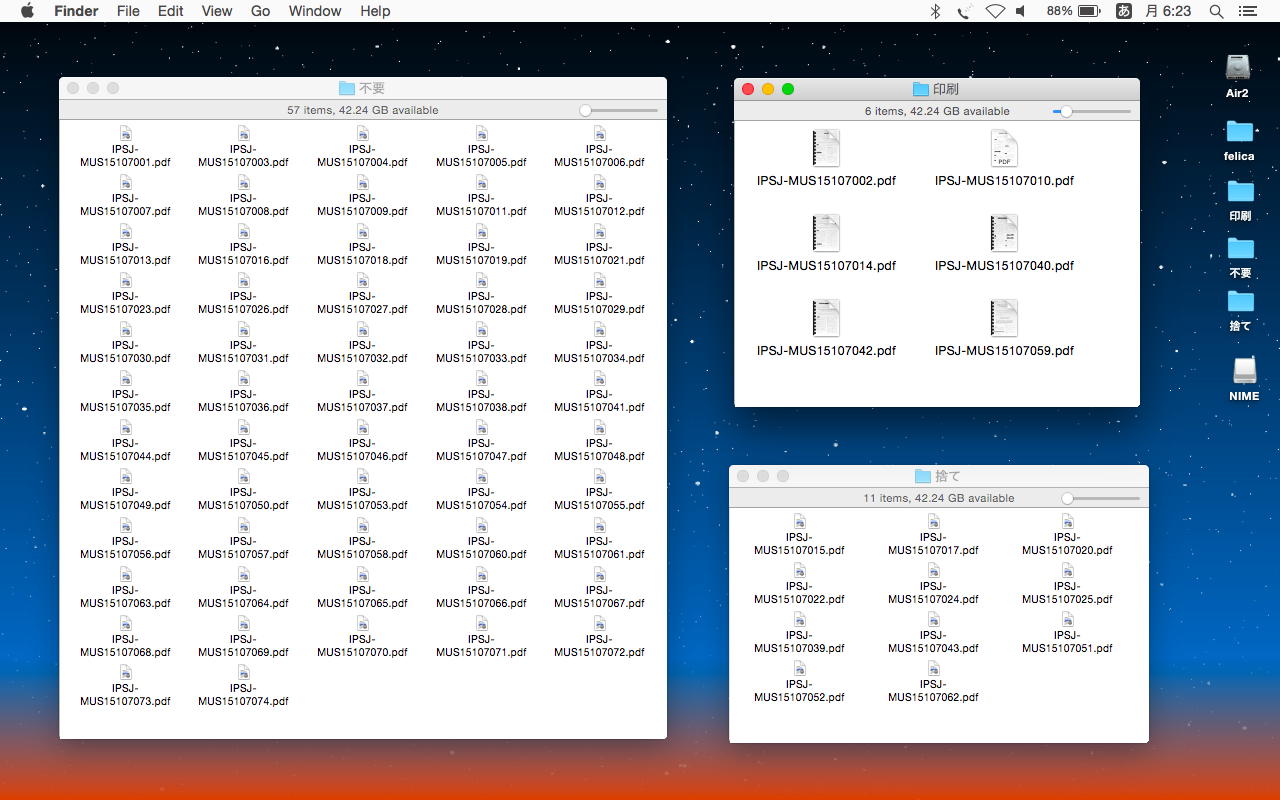Viewport: 1280px width, 800px height.
Task: Select IPSJ-MUS15107015.pdf in 捨て window
Action: tap(799, 522)
